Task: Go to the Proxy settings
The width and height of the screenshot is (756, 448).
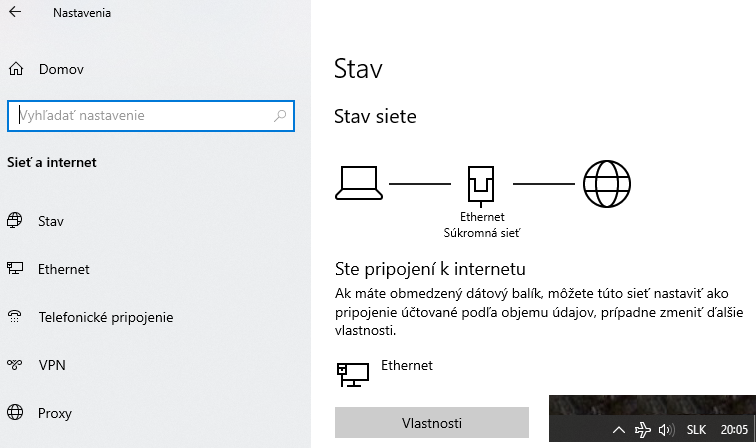Action: pos(55,413)
